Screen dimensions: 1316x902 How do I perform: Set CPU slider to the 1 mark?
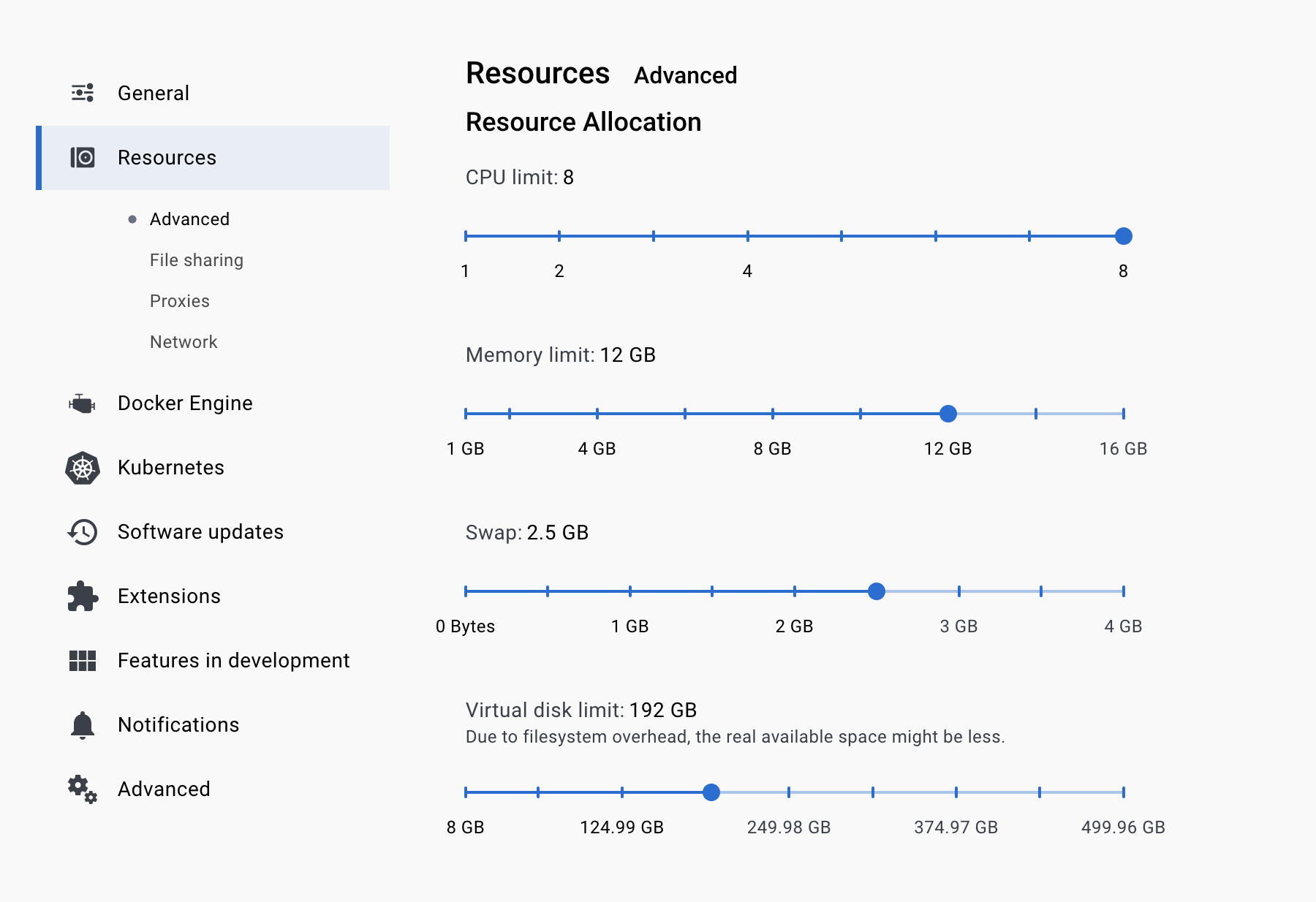click(466, 236)
